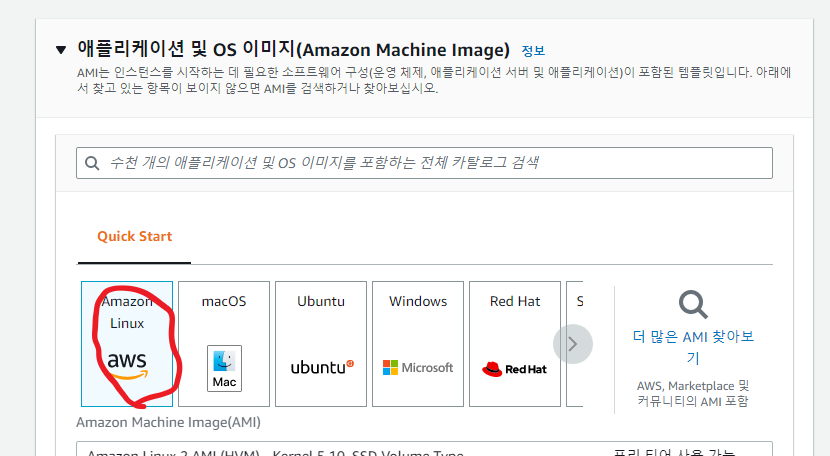The image size is (830, 456).
Task: Switch to the Quick Start tab
Action: (134, 236)
